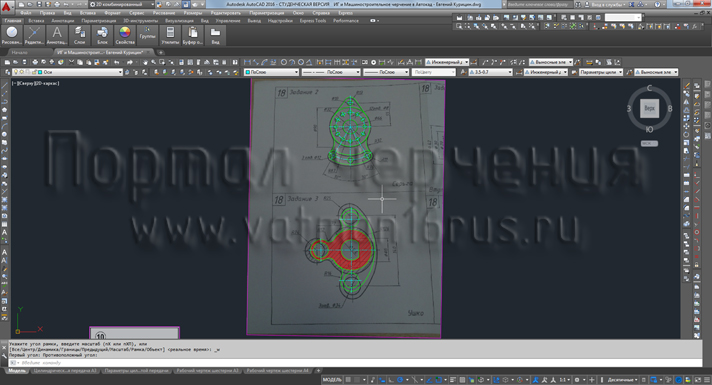Open the Блок ribbon panel

(x=102, y=35)
